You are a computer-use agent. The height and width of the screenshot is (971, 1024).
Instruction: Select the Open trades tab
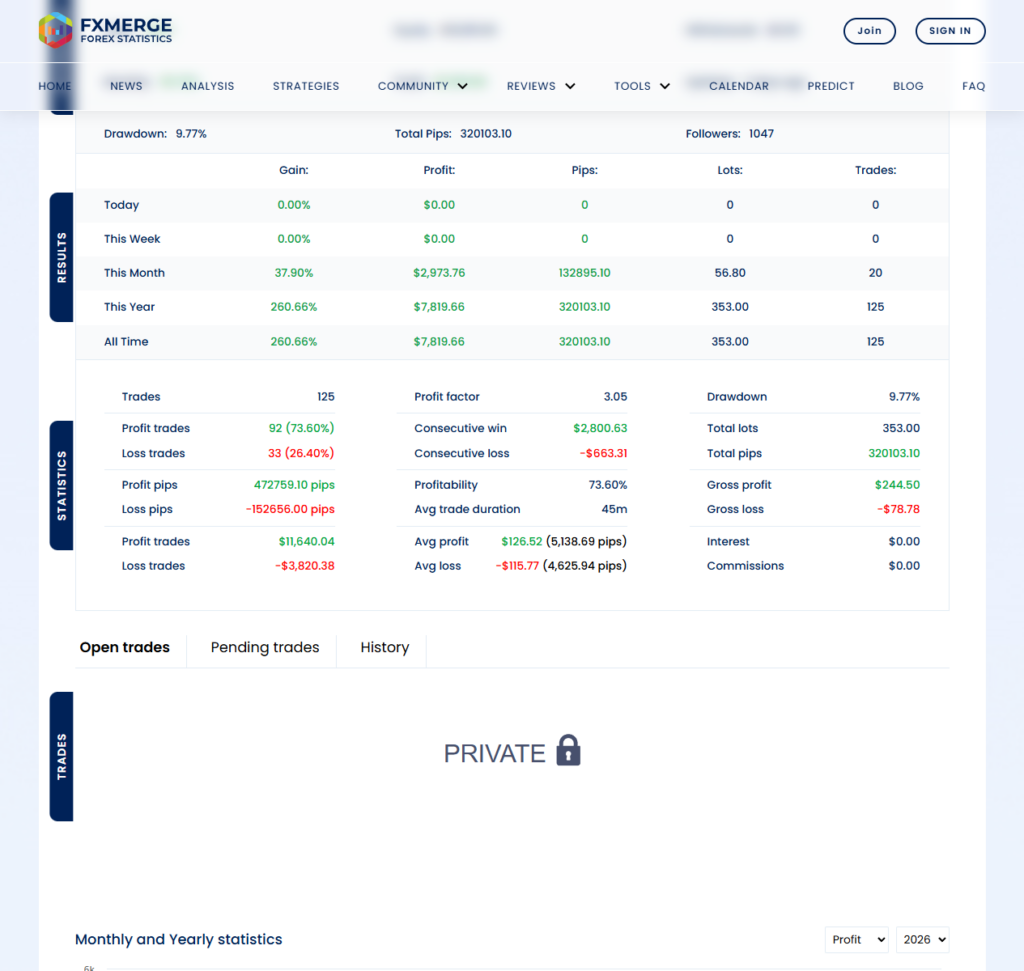tap(125, 647)
